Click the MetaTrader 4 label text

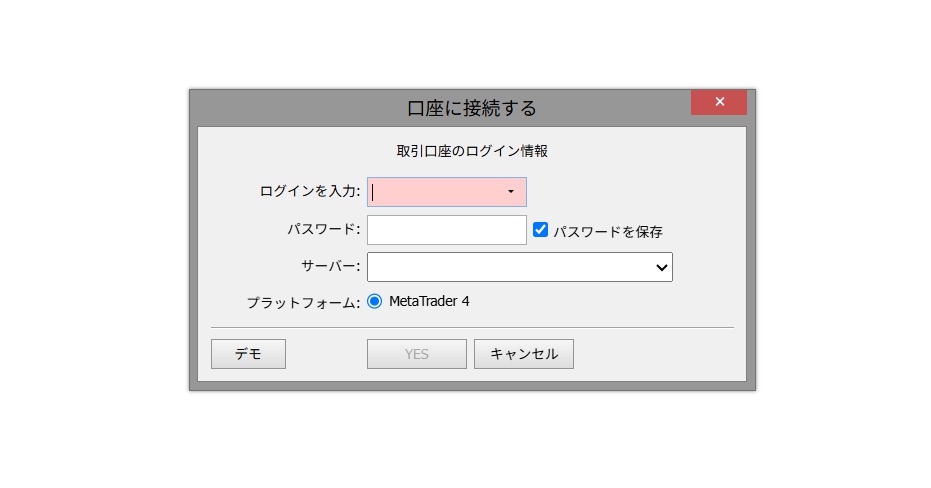[429, 301]
